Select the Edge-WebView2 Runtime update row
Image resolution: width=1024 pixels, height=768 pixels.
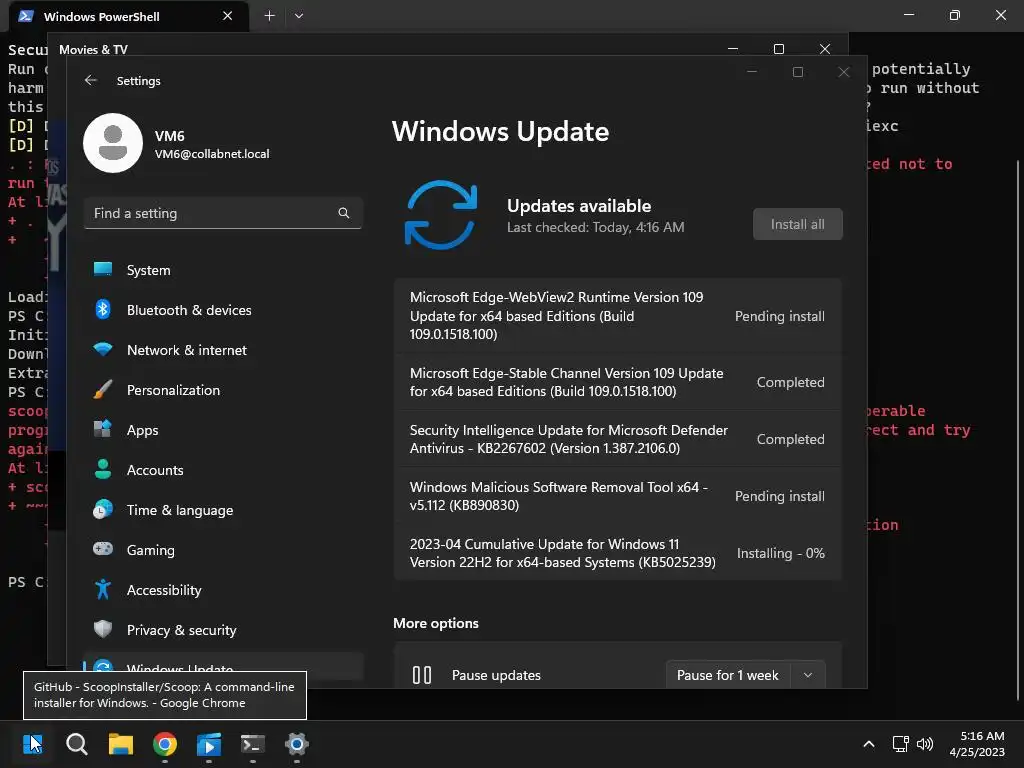(617, 315)
